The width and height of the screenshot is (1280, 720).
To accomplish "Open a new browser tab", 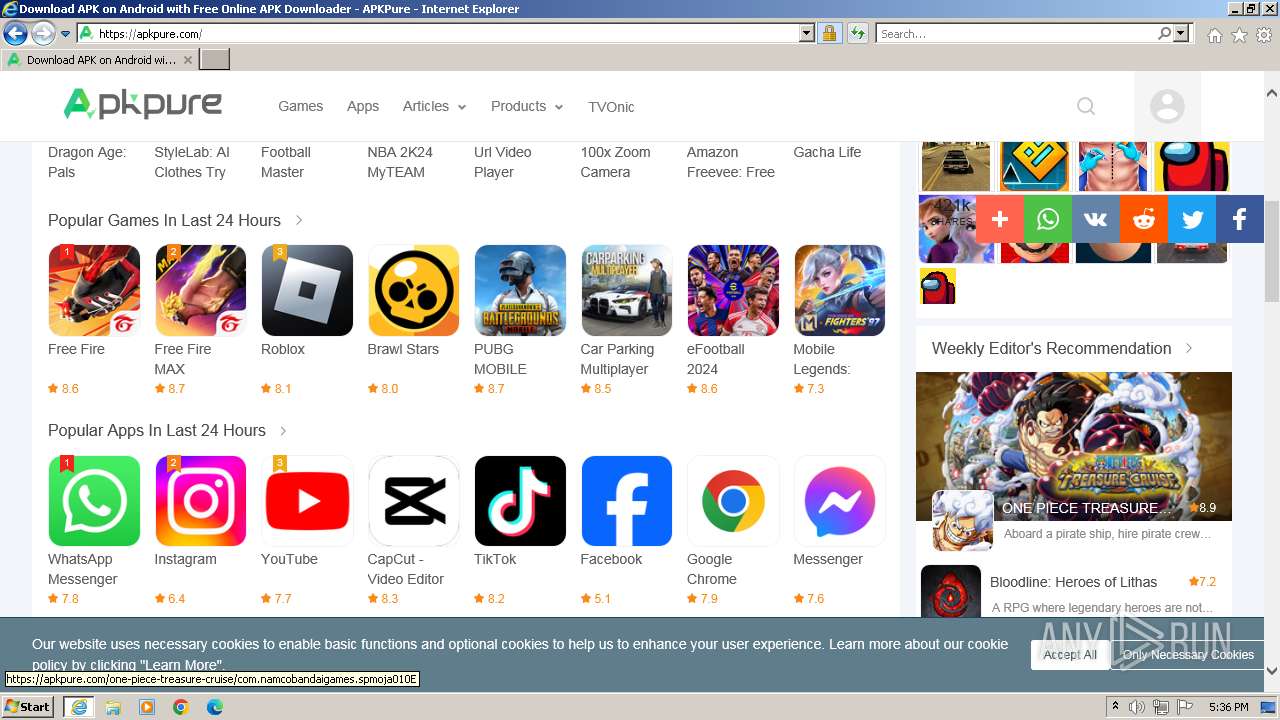I will [x=215, y=60].
